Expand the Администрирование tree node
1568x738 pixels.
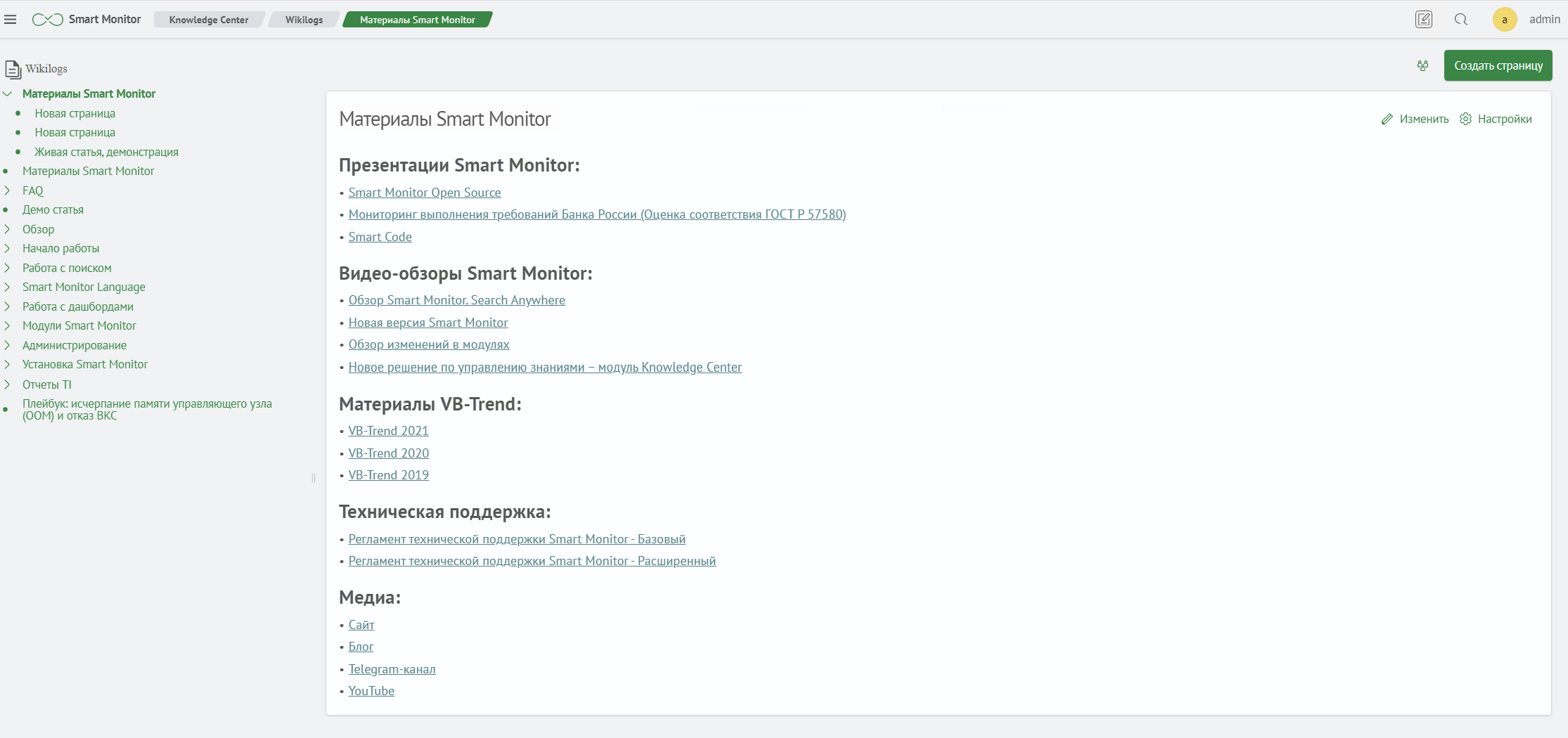tap(7, 345)
